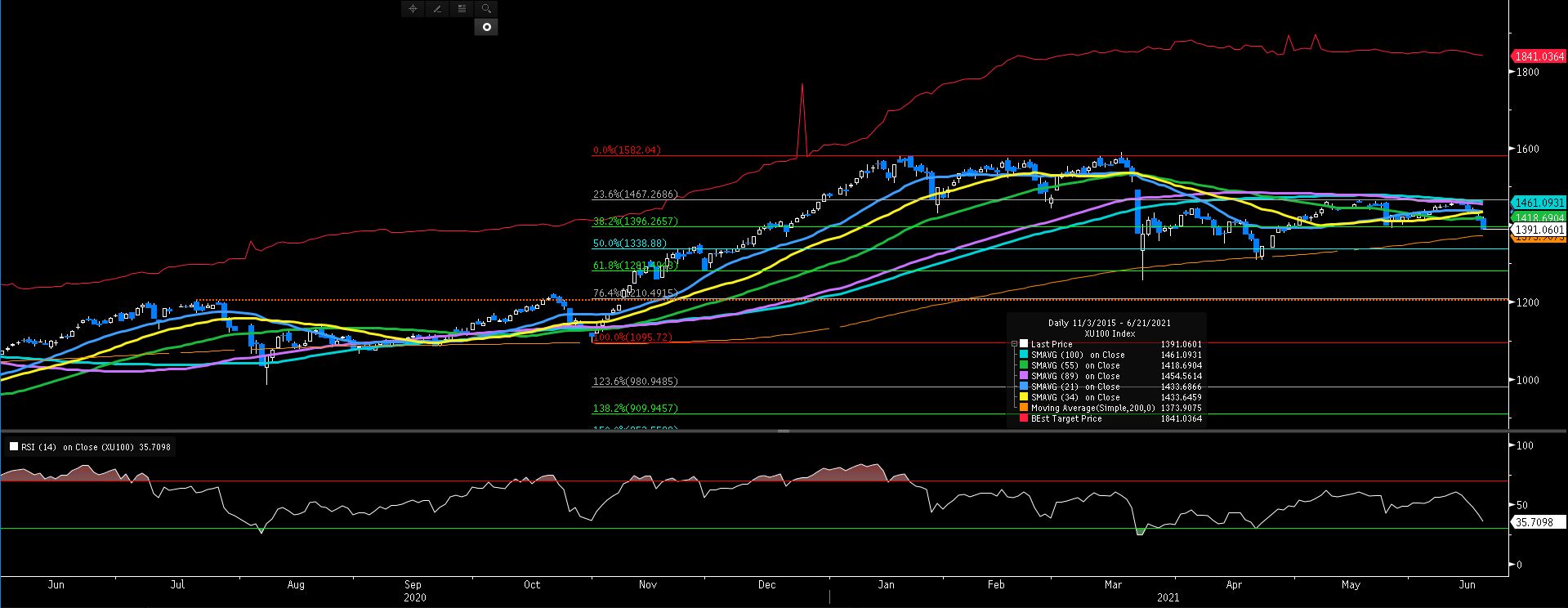The image size is (1568, 608).
Task: Click the 1391.0601 last price axis label
Action: pos(1539,230)
